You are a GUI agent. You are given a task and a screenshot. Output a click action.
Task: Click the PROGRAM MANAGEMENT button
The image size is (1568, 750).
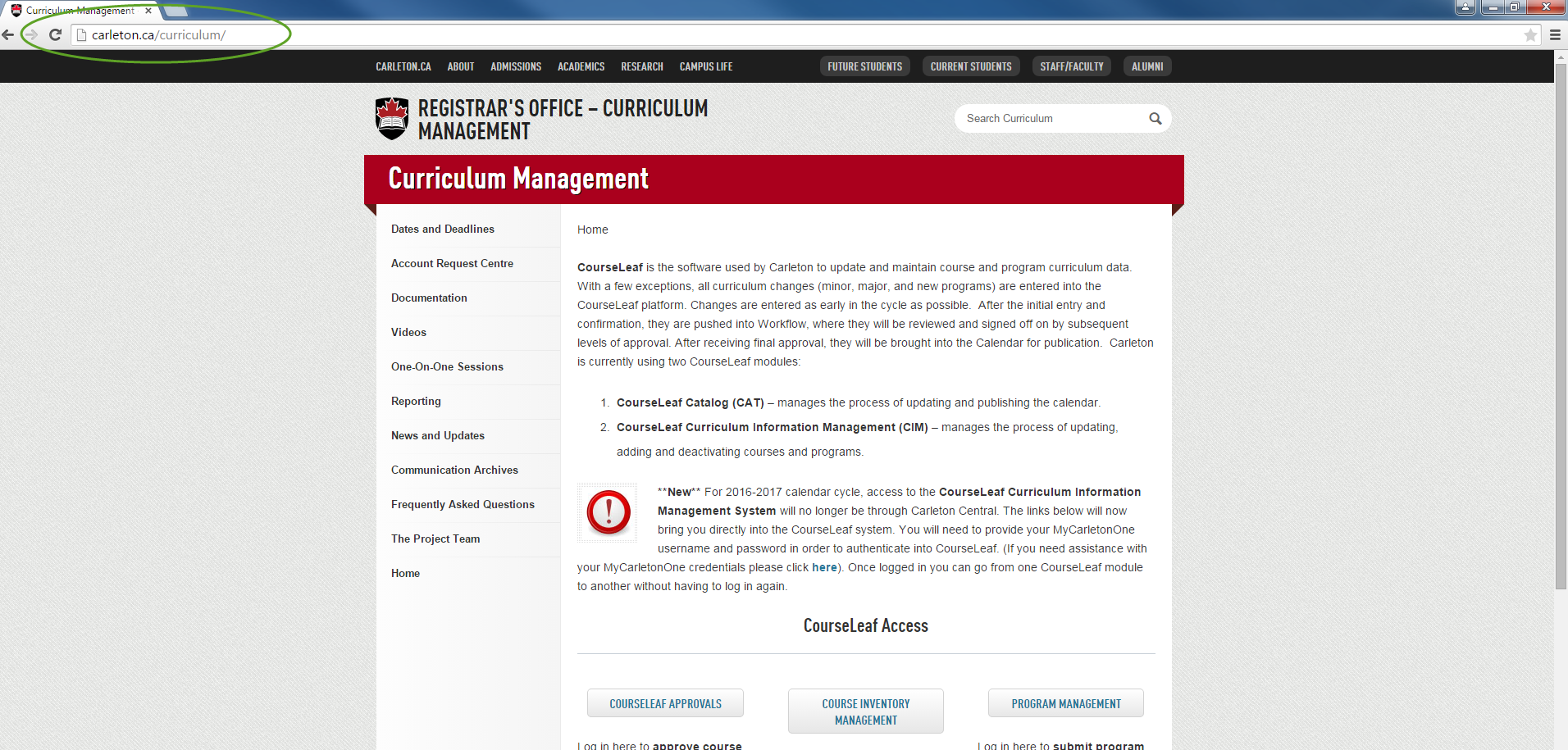coord(1065,703)
